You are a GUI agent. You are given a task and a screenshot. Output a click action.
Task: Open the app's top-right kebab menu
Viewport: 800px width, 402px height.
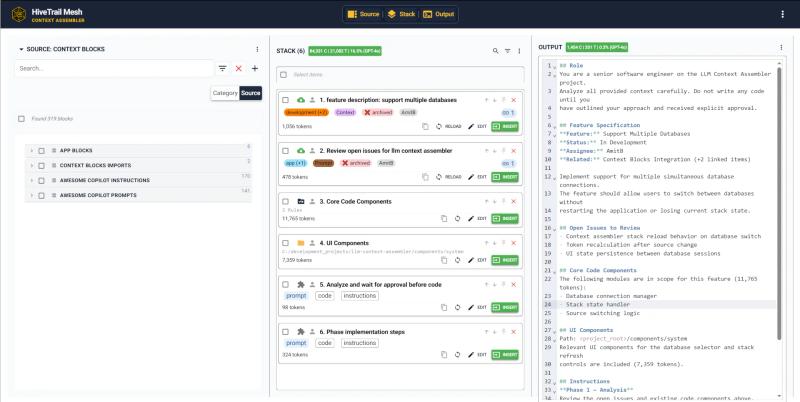tap(782, 14)
